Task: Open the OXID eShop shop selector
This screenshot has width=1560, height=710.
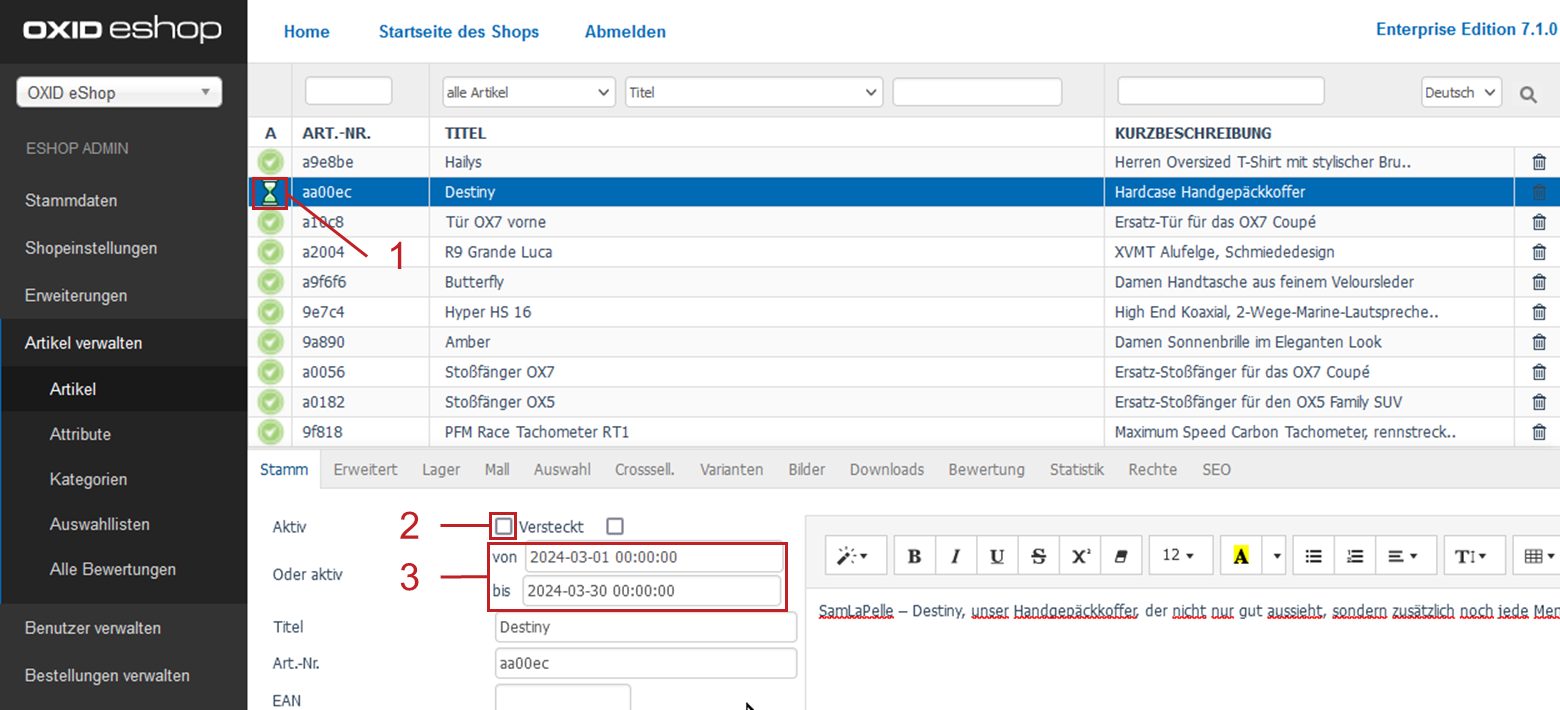Action: tap(119, 93)
